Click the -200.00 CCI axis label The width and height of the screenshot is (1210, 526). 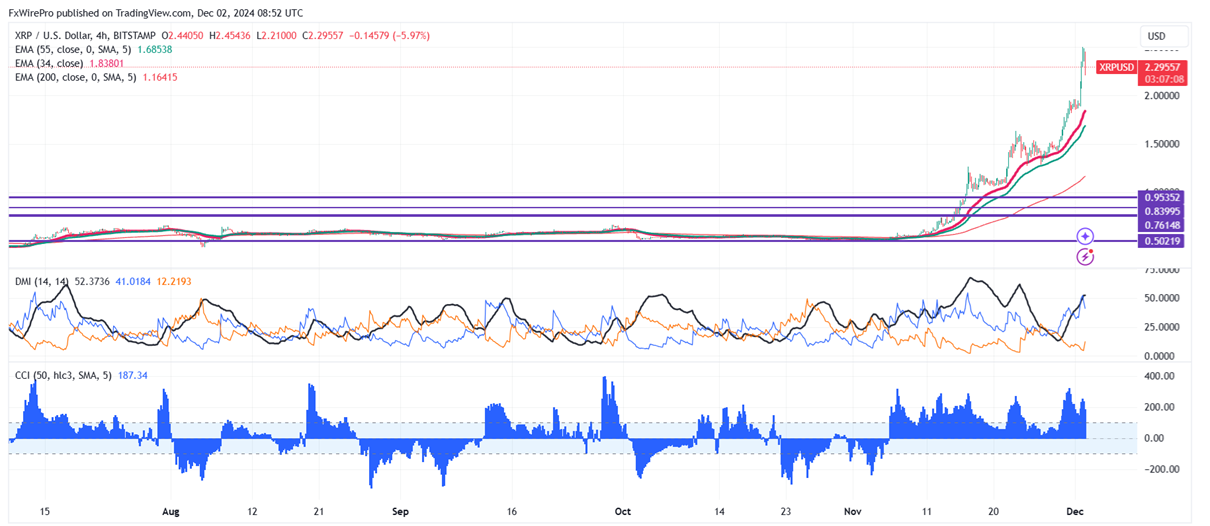click(x=1161, y=469)
